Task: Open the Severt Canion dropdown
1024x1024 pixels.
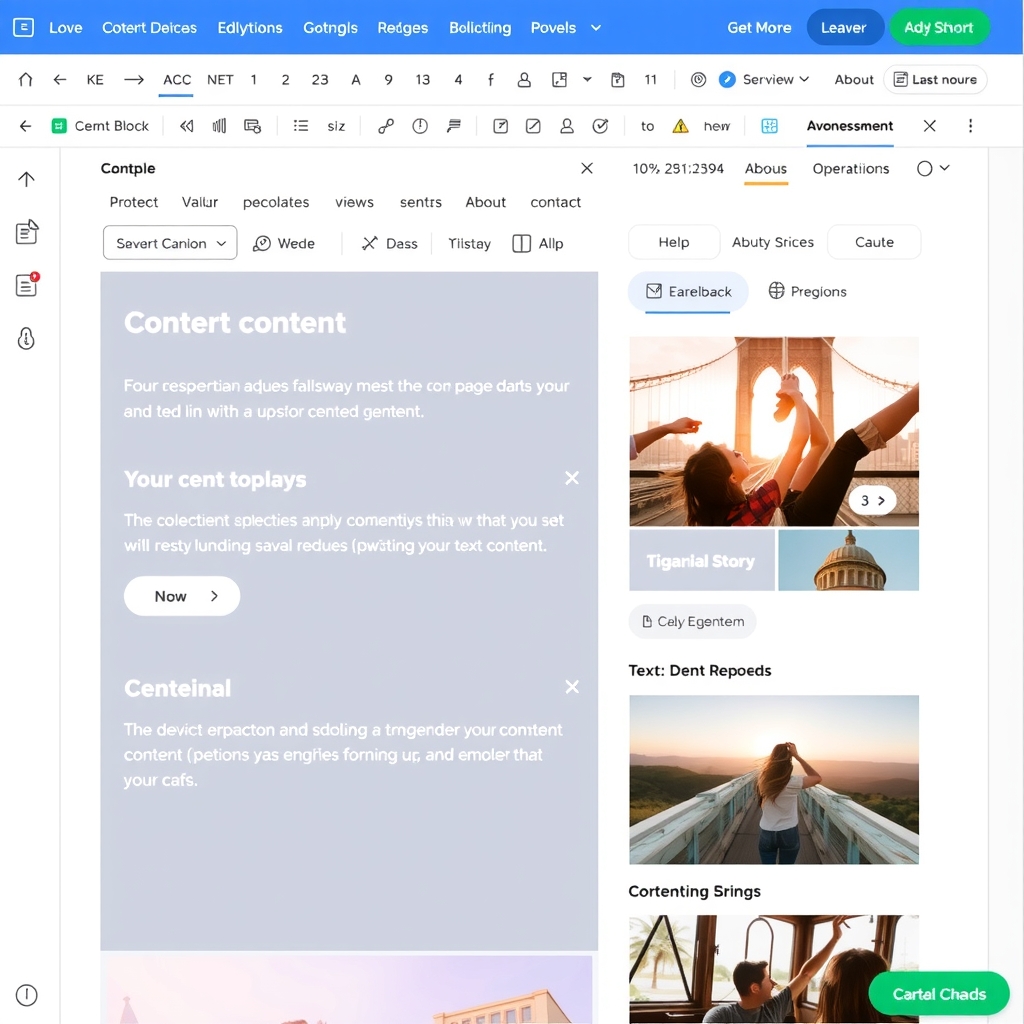Action: pyautogui.click(x=170, y=243)
